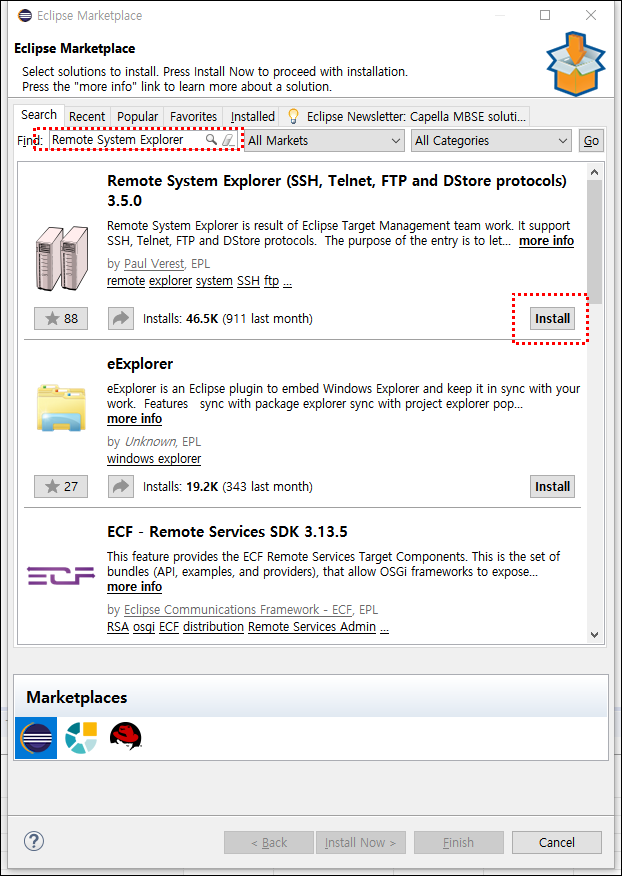Viewport: 622px width, 876px height.
Task: Click the 'distribution' tag link
Action: click(213, 627)
